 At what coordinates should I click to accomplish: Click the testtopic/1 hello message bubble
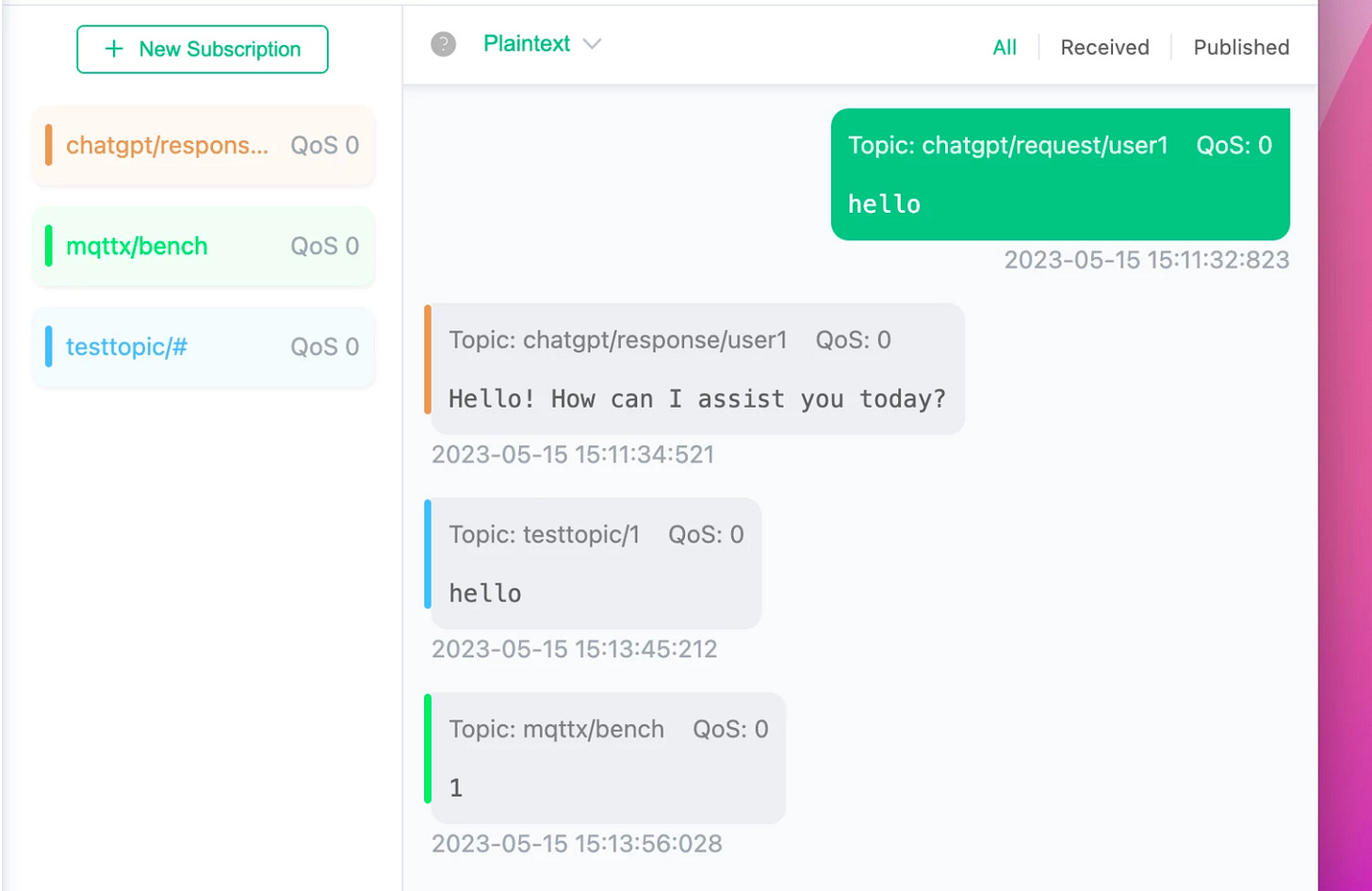click(x=594, y=563)
